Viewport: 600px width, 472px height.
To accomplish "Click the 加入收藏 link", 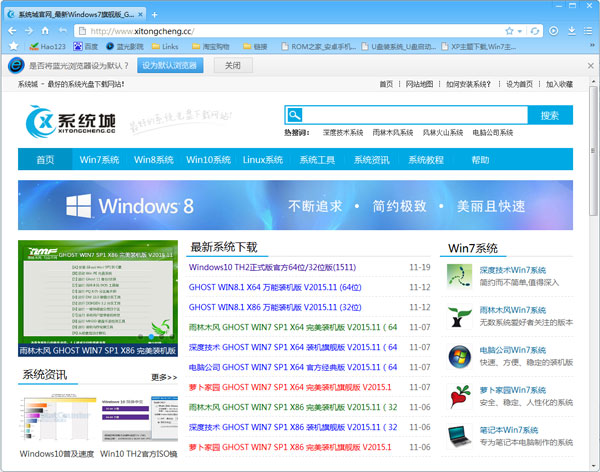I will click(559, 84).
